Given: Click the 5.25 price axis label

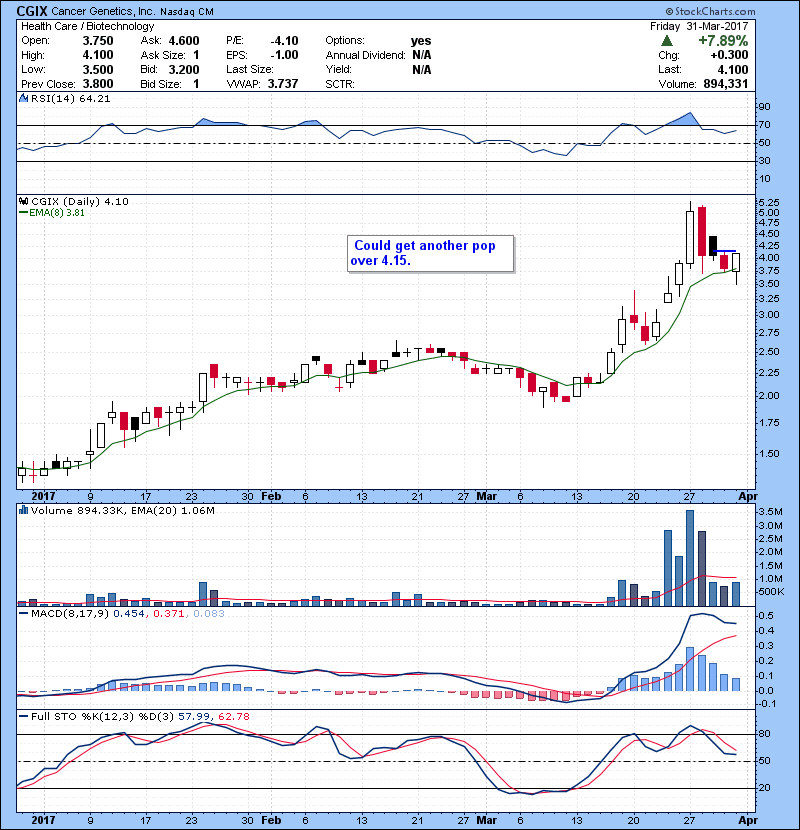Looking at the screenshot, I should point(768,202).
